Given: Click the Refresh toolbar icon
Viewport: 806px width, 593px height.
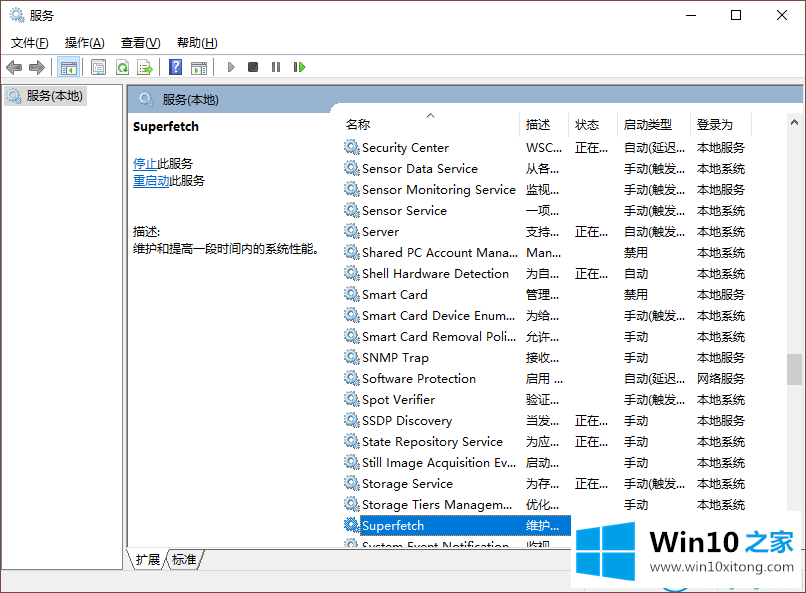Looking at the screenshot, I should point(122,67).
